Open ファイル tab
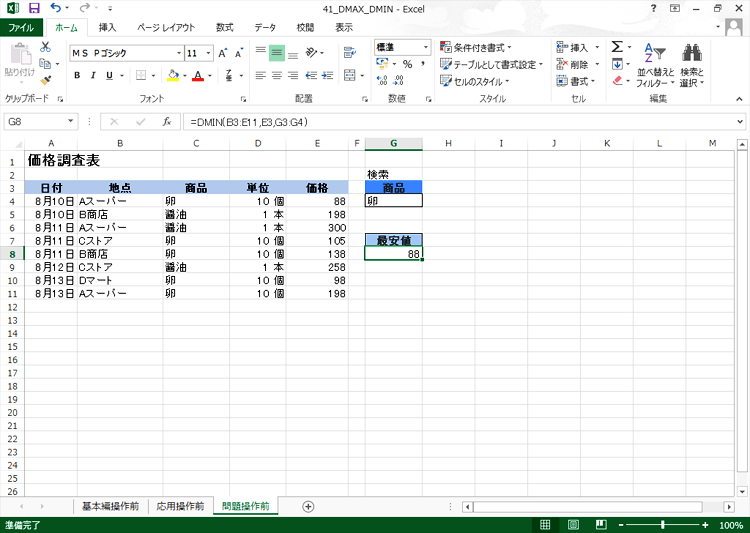This screenshot has height=533, width=750. [21, 28]
